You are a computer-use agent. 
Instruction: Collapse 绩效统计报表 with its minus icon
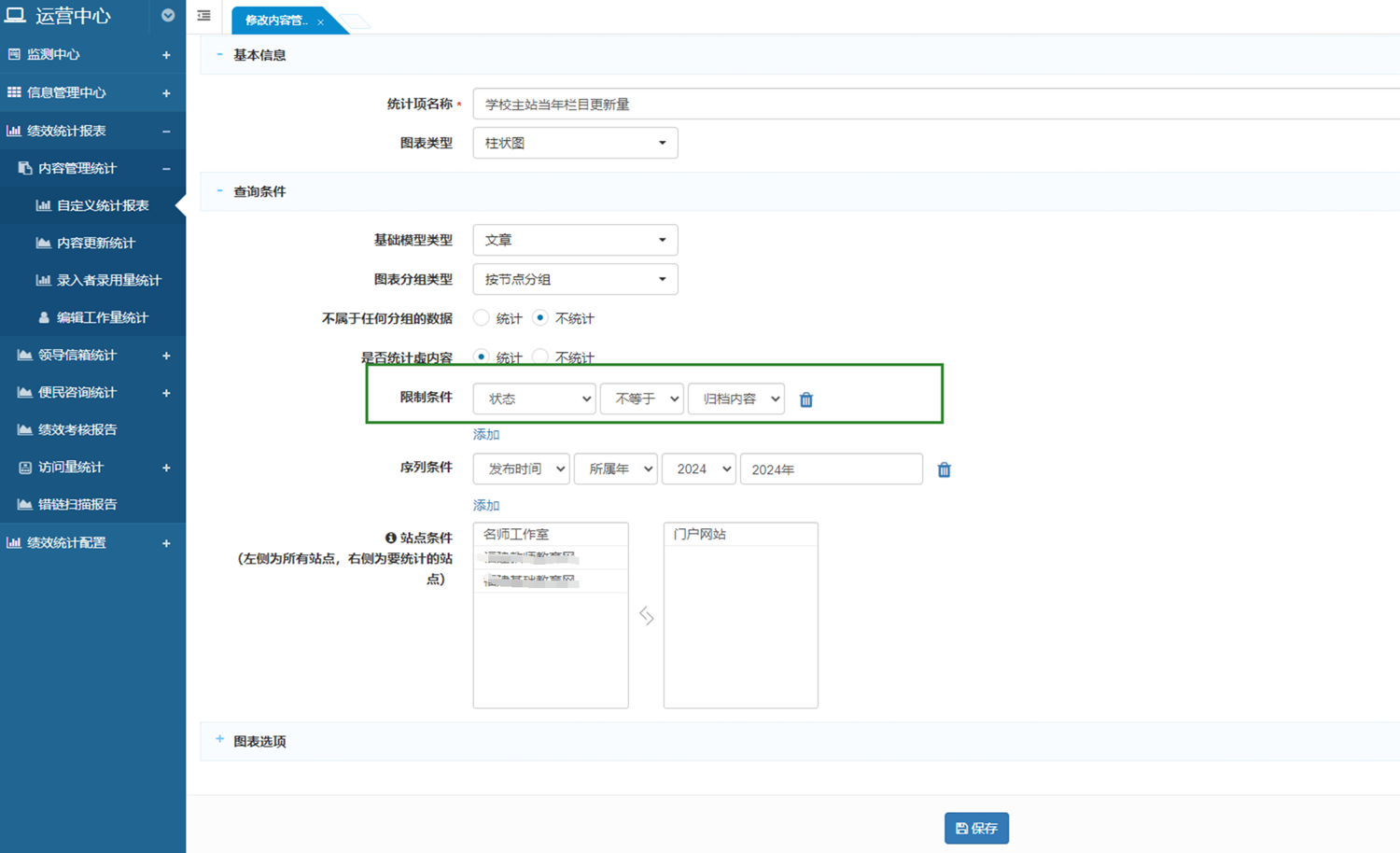[166, 132]
